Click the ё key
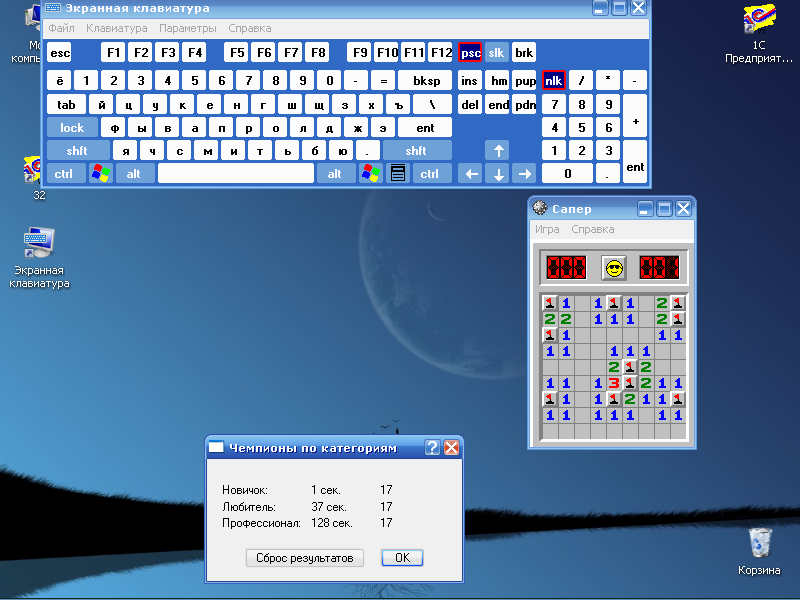Viewport: 800px width, 600px height. pos(60,80)
